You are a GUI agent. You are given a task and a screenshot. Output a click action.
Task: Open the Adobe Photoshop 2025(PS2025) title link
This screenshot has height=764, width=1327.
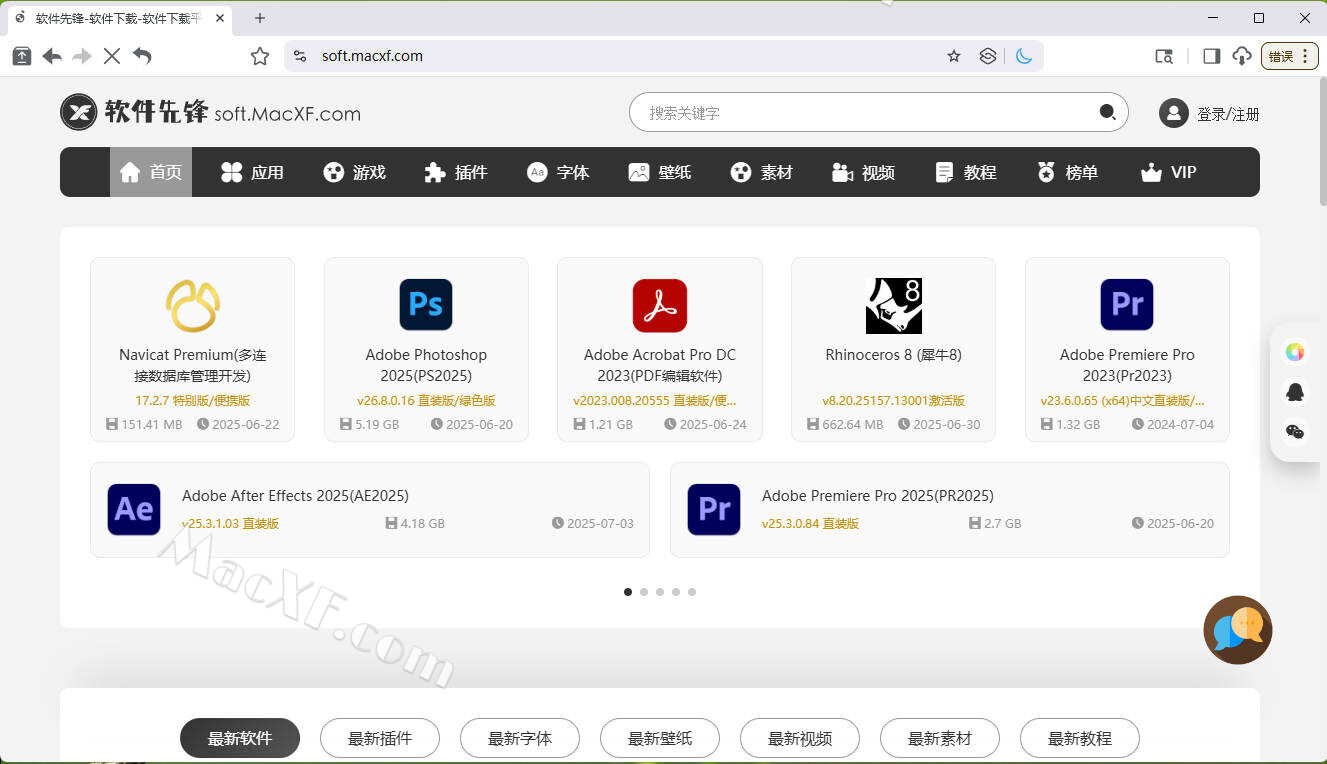click(x=426, y=365)
